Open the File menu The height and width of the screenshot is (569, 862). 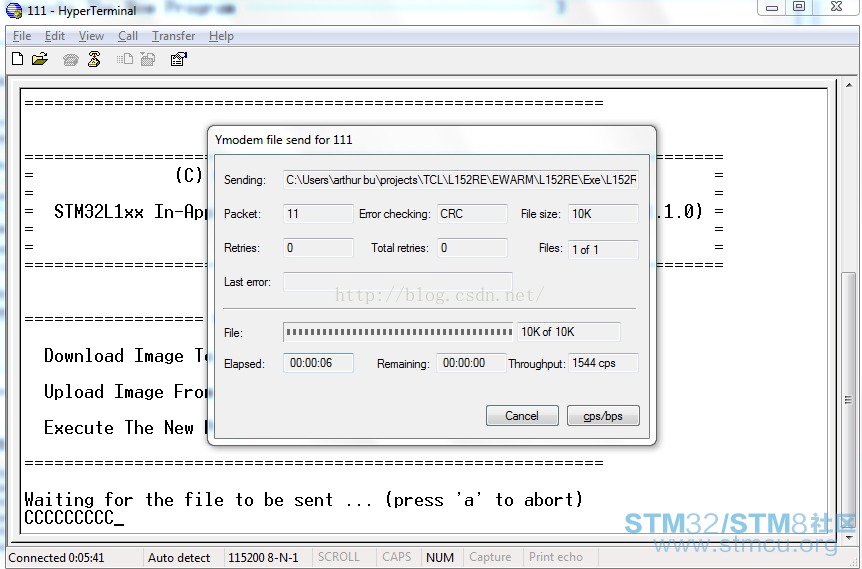[x=22, y=36]
